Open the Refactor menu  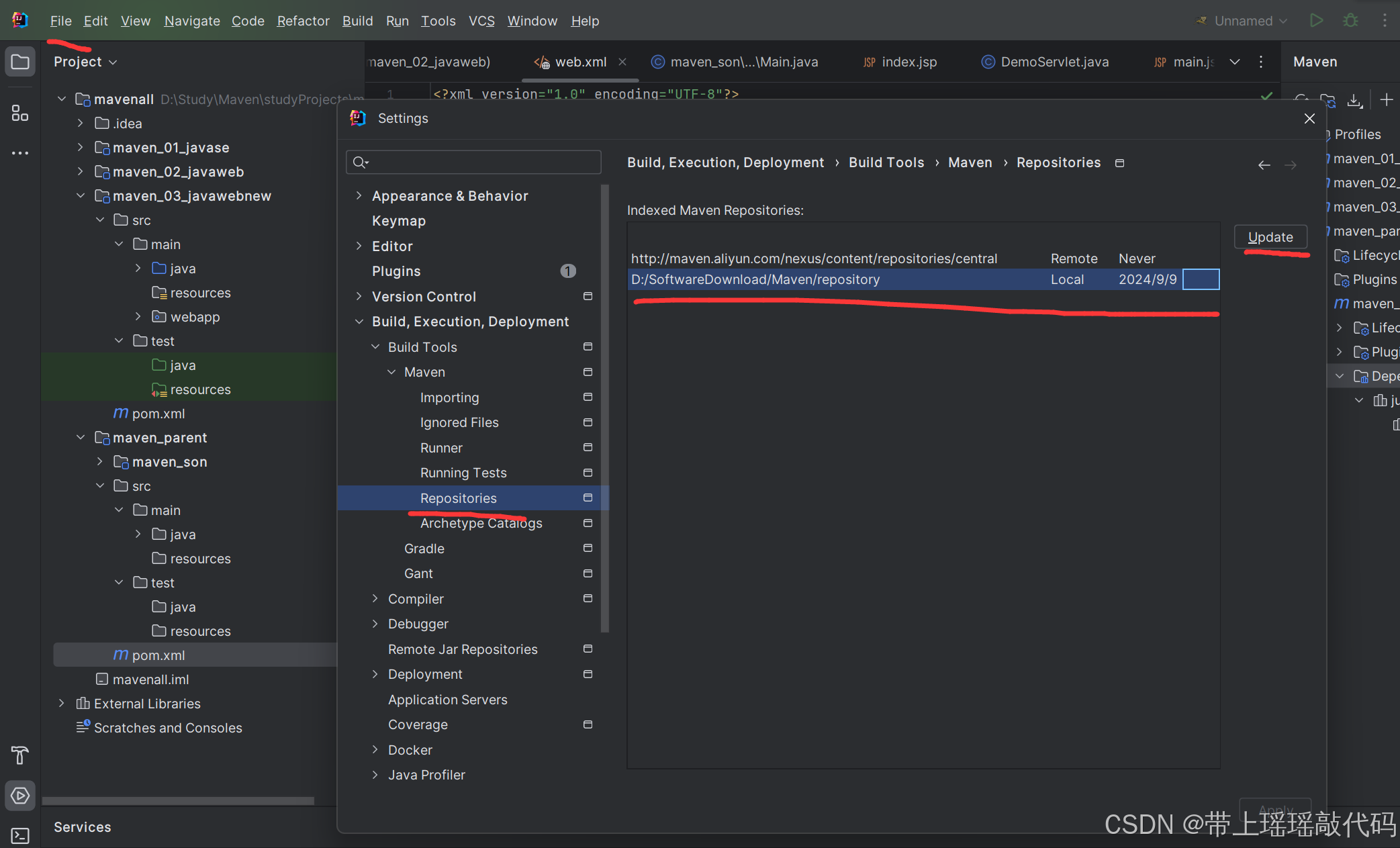pos(303,21)
